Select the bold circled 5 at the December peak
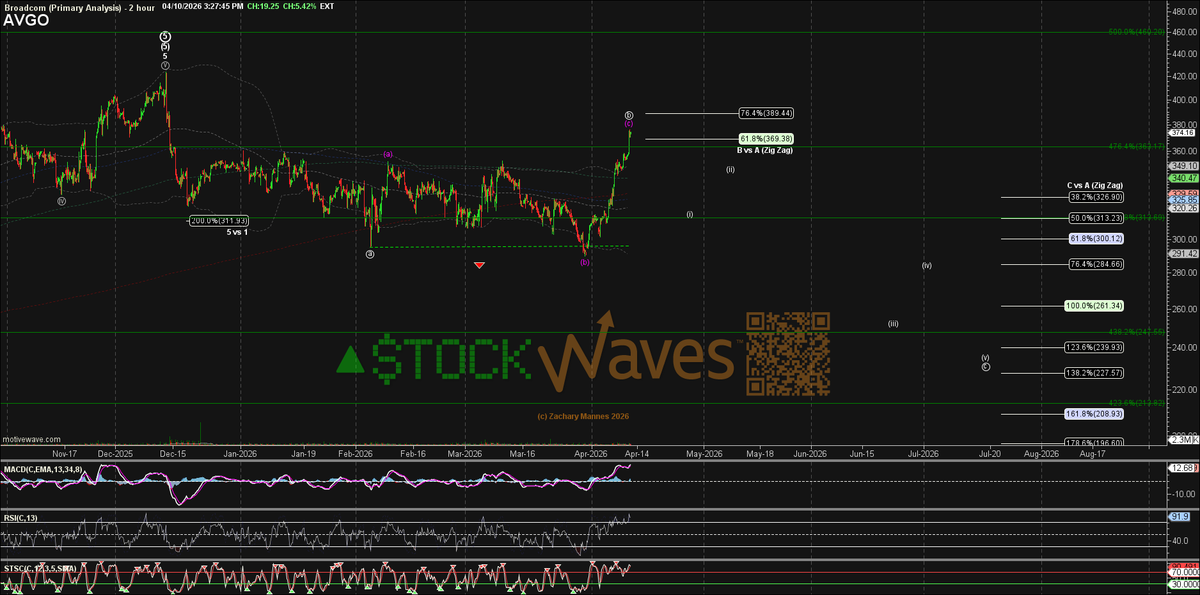The height and width of the screenshot is (595, 1200). point(165,36)
